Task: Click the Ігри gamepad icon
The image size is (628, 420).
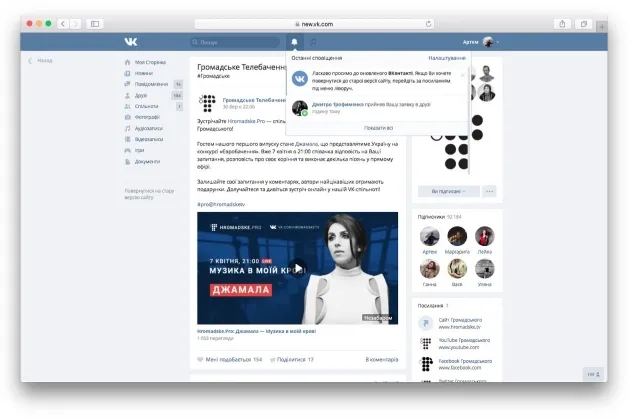Action: tap(127, 150)
